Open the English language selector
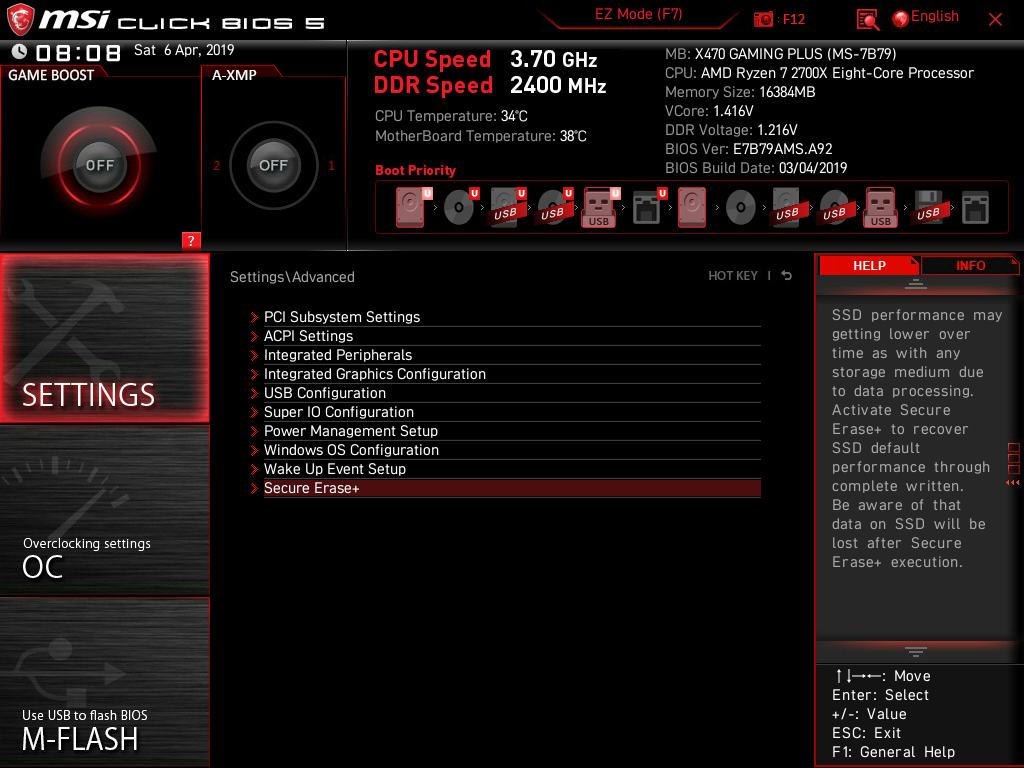The width and height of the screenshot is (1024, 768). pos(935,17)
